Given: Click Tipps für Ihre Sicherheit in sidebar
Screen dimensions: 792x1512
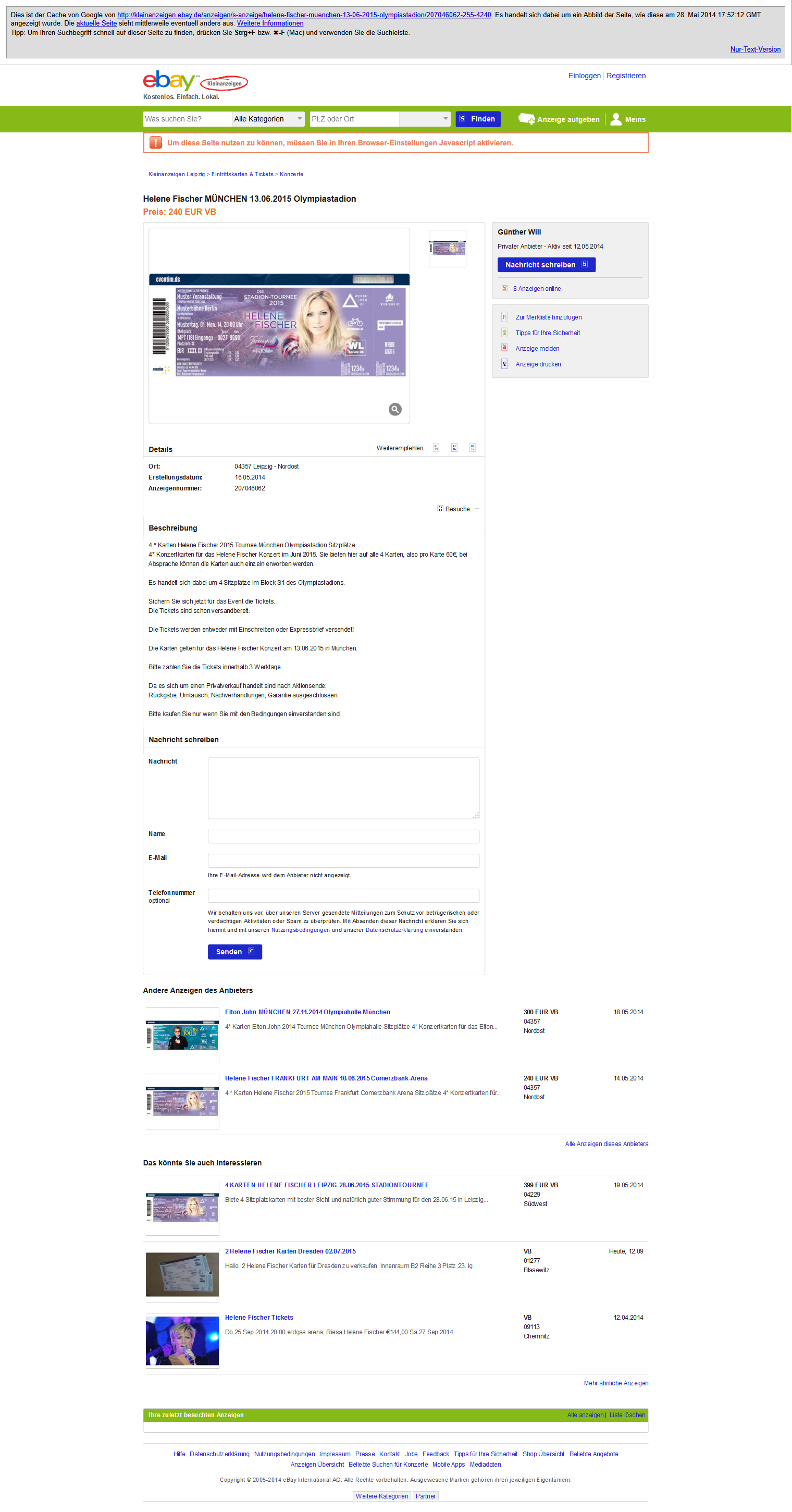Looking at the screenshot, I should [x=547, y=333].
